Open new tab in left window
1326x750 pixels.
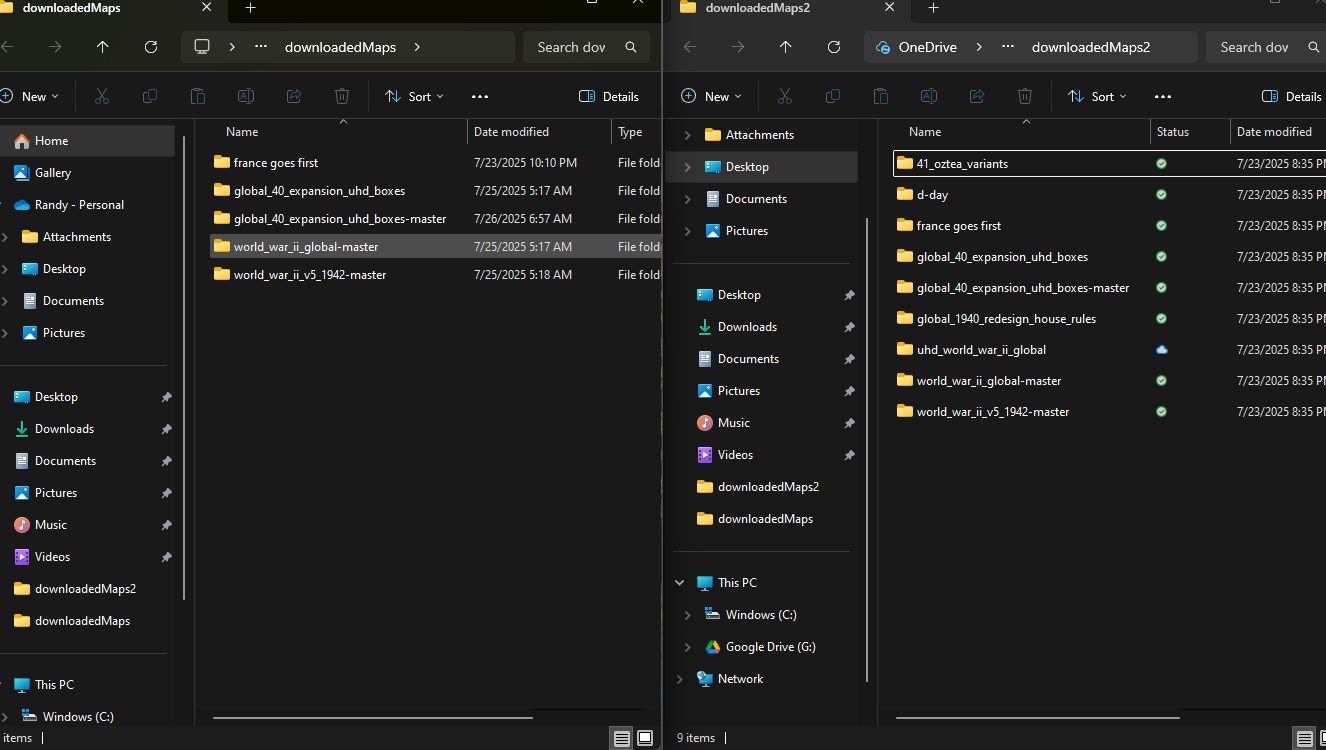click(x=251, y=8)
